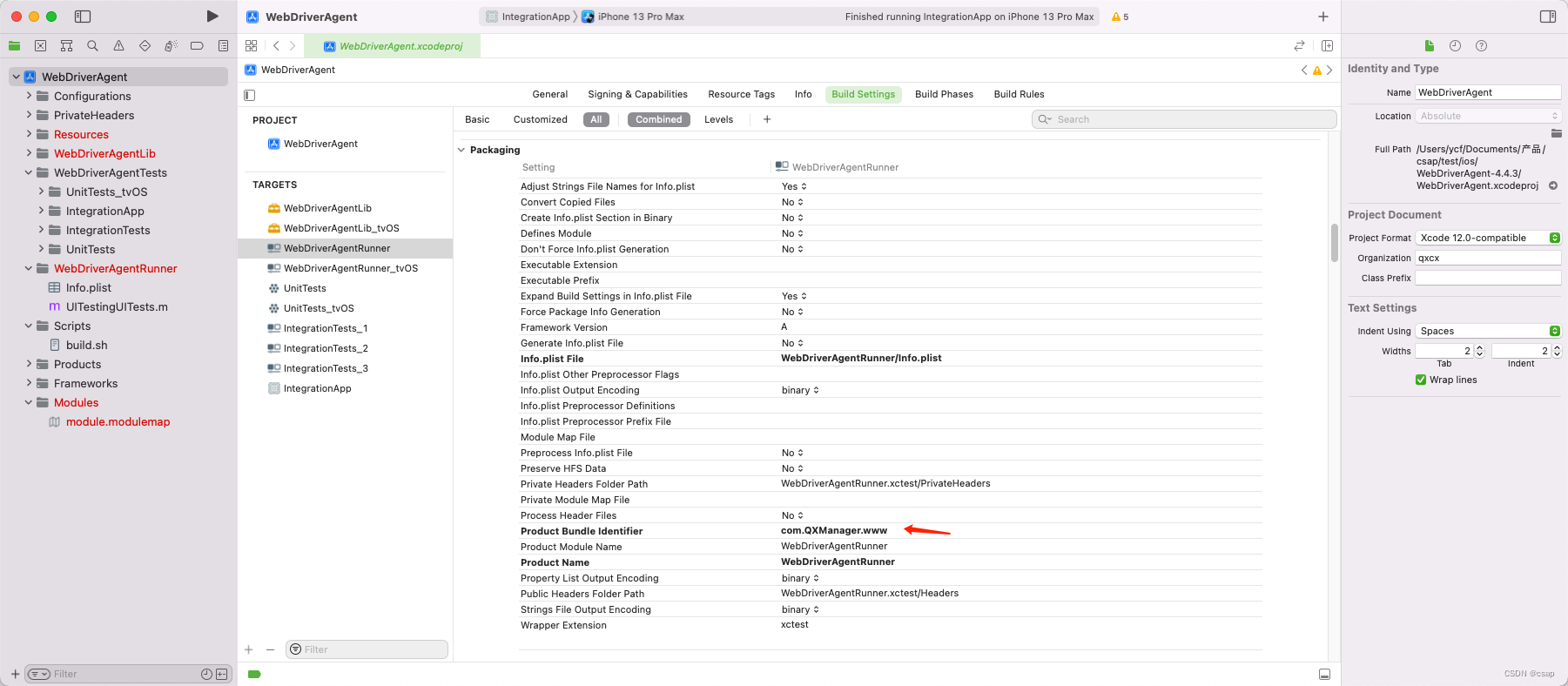Collapse the Packaging section

pos(461,150)
